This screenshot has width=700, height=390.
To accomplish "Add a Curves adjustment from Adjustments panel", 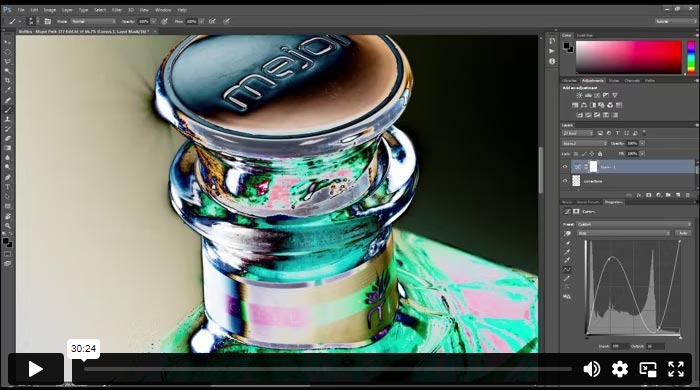I will [x=597, y=95].
